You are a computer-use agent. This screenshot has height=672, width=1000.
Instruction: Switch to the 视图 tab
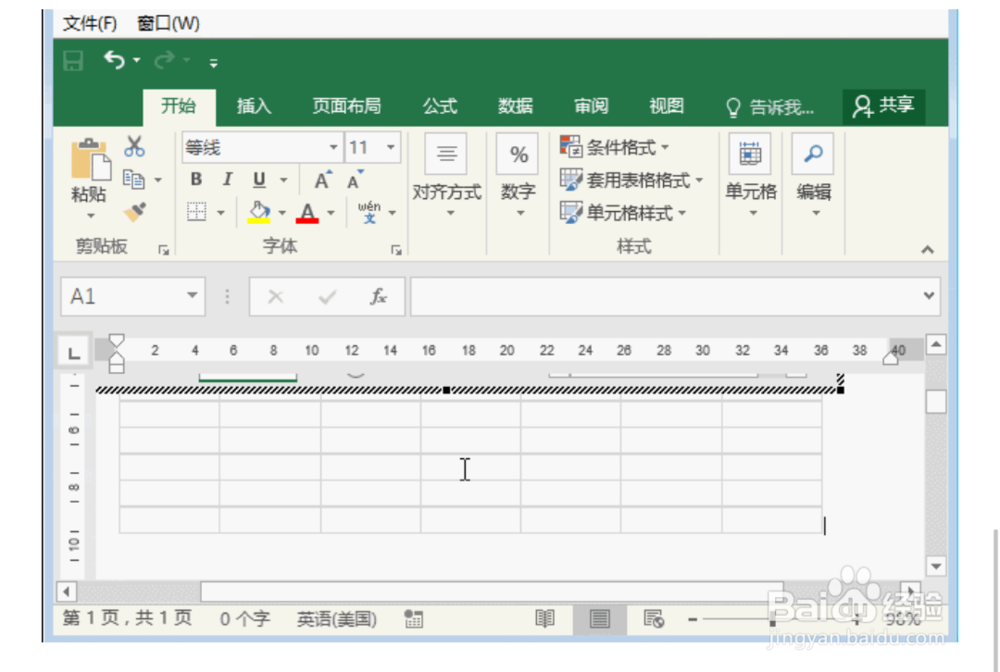[666, 106]
